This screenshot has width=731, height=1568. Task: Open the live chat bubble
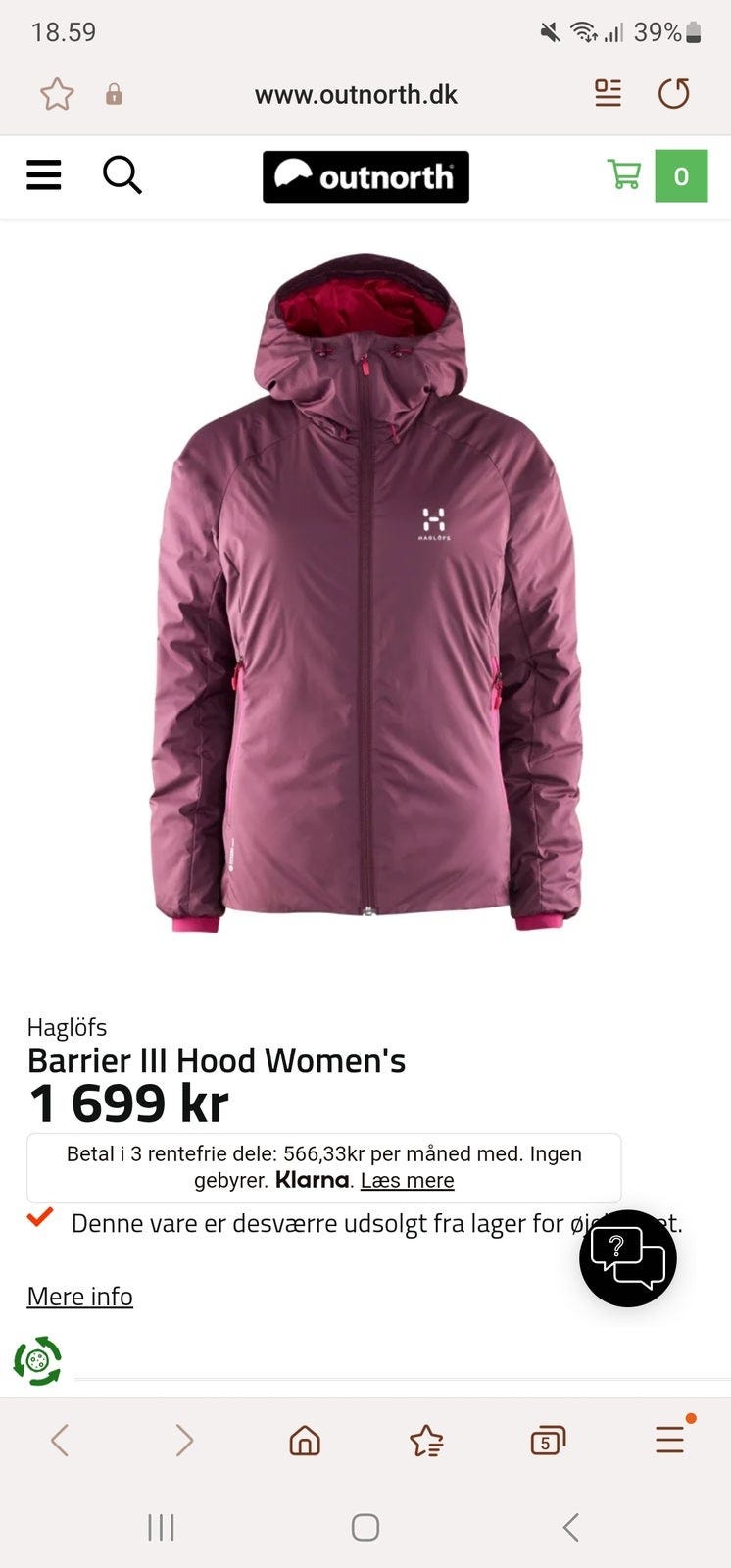[x=628, y=1258]
